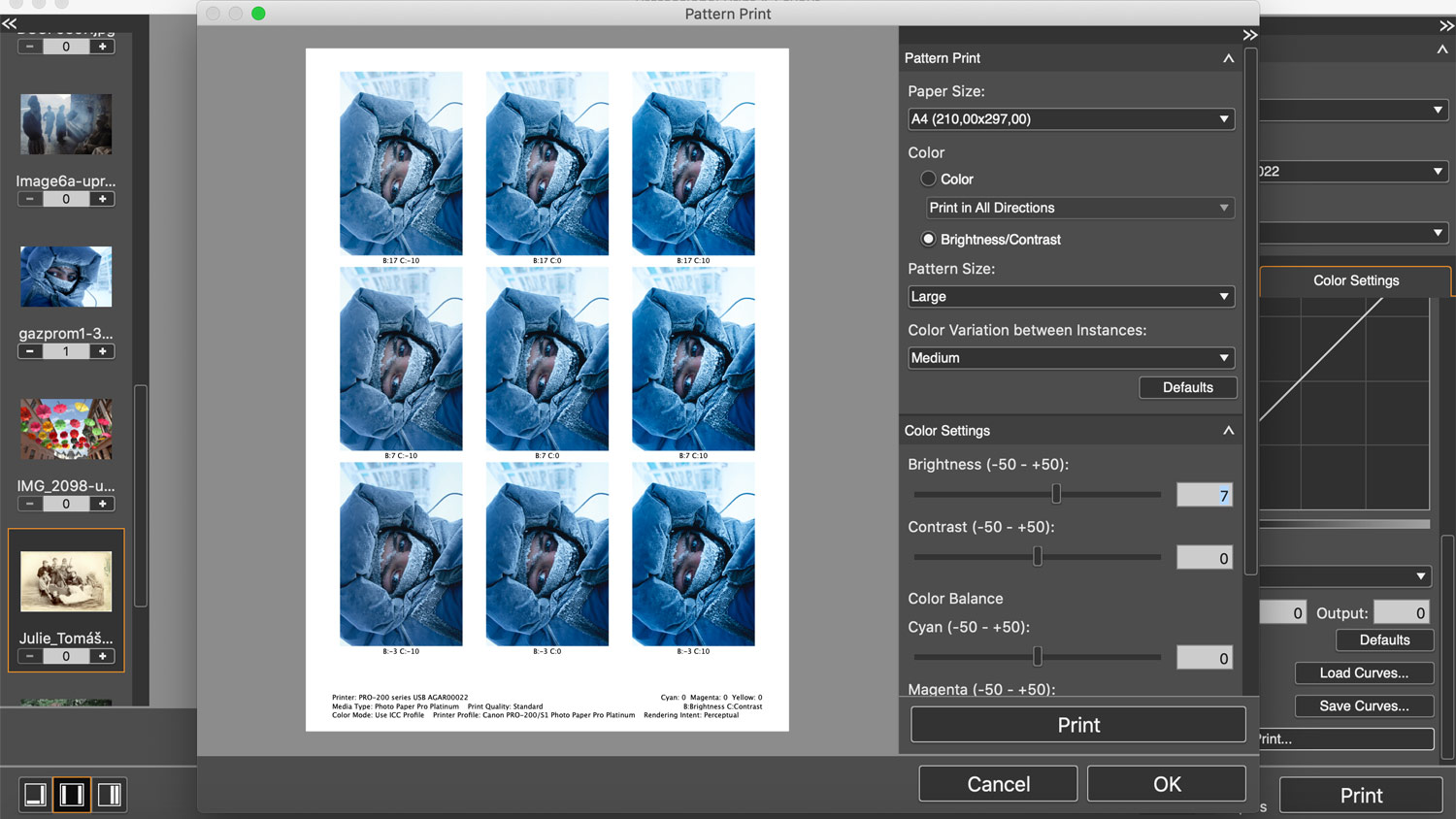Viewport: 1456px width, 819px height.
Task: Select the Julie_Tomáš thumbnail image
Action: coord(66,581)
